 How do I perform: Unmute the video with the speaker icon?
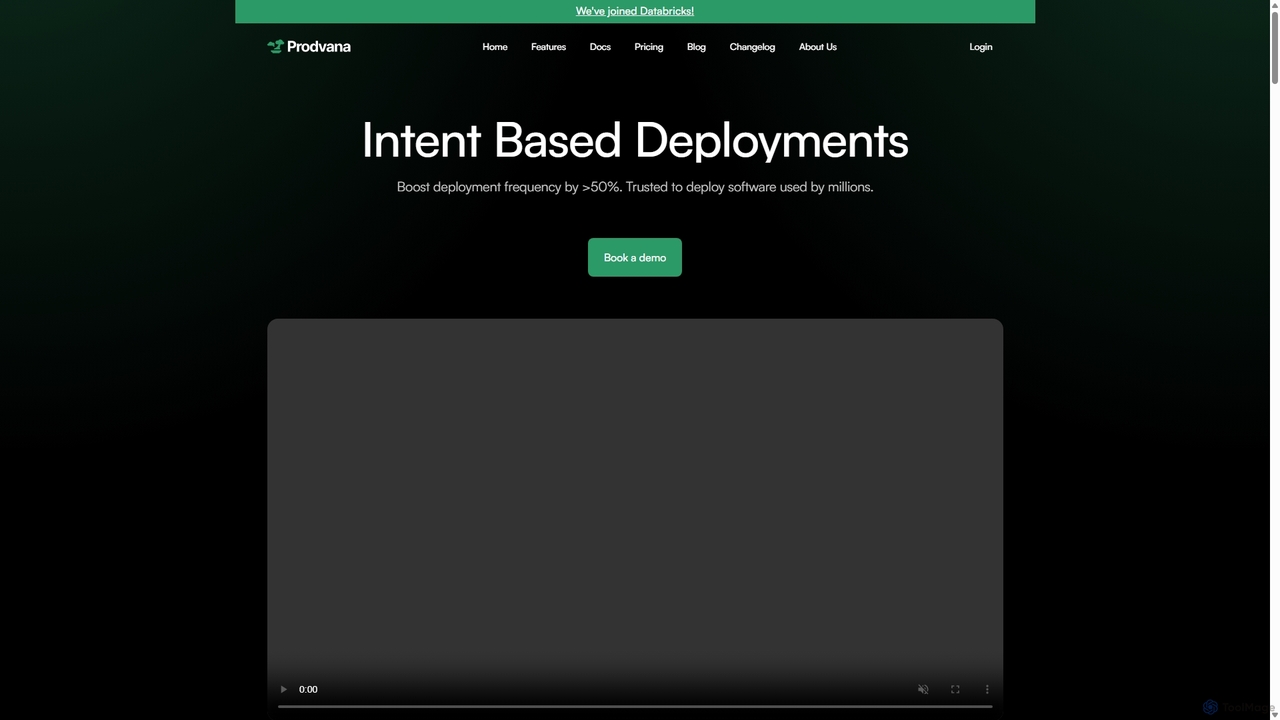[923, 689]
